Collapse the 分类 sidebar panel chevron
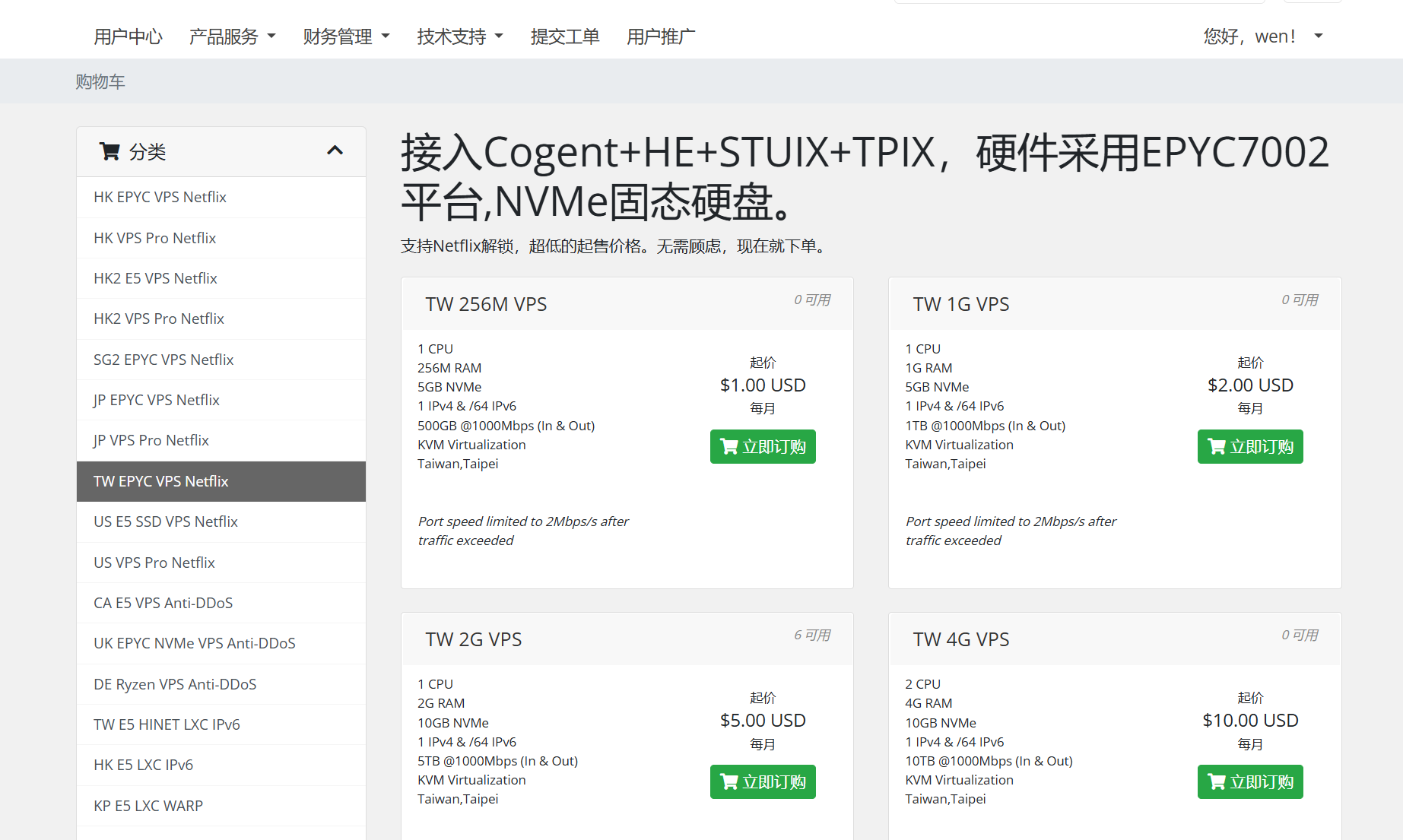The width and height of the screenshot is (1403, 840). (335, 151)
